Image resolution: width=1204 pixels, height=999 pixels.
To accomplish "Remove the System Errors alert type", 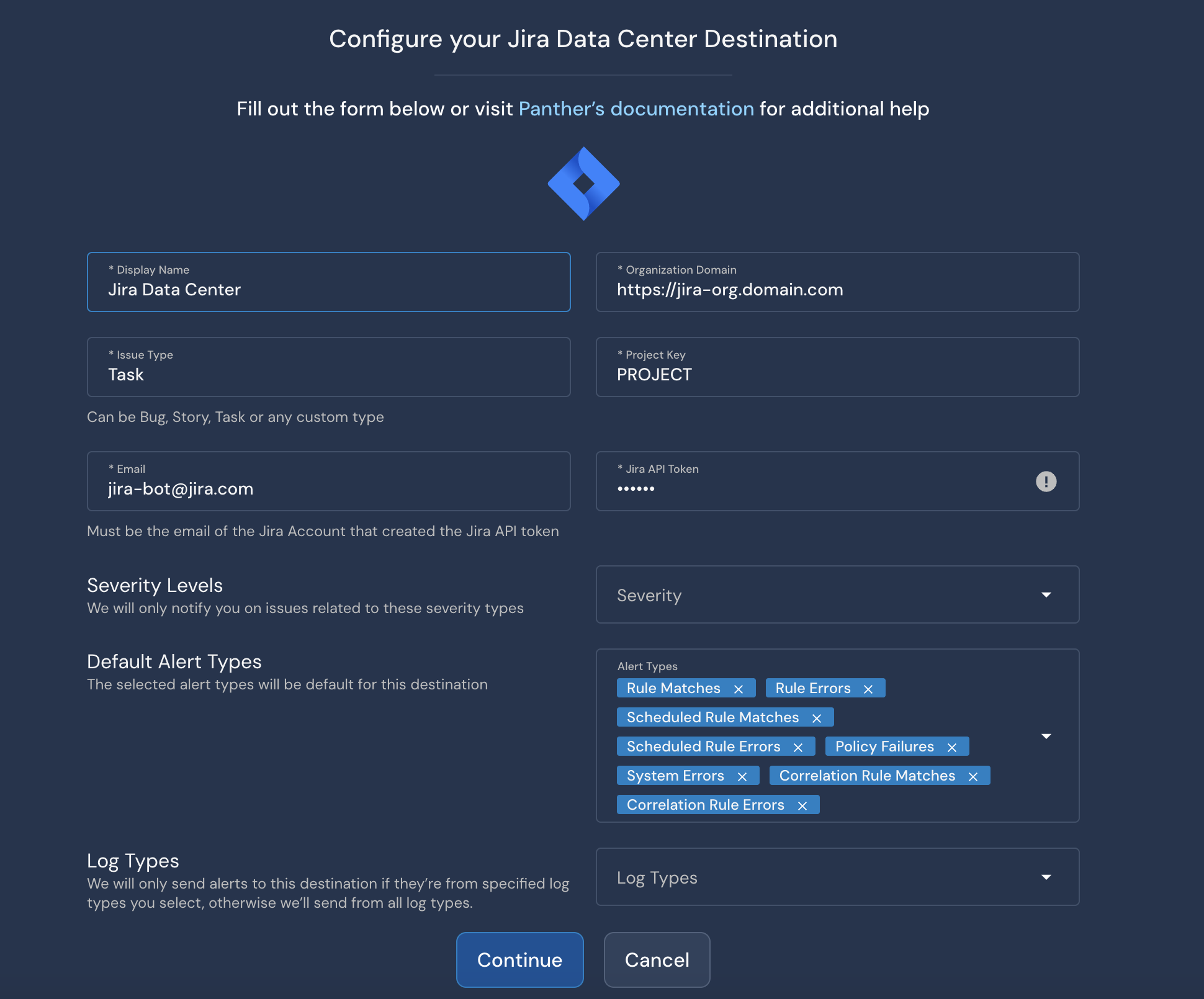I will pyautogui.click(x=744, y=776).
